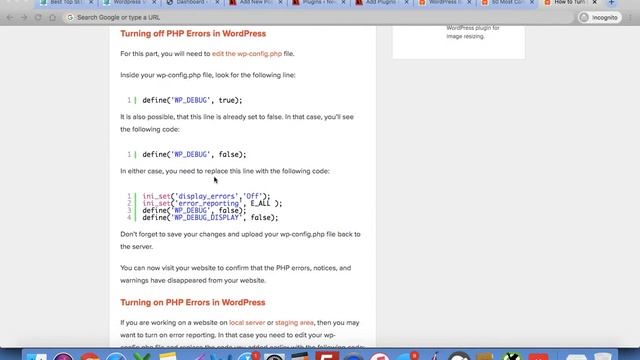Close the 50 Most Co... tab

(532, 3)
